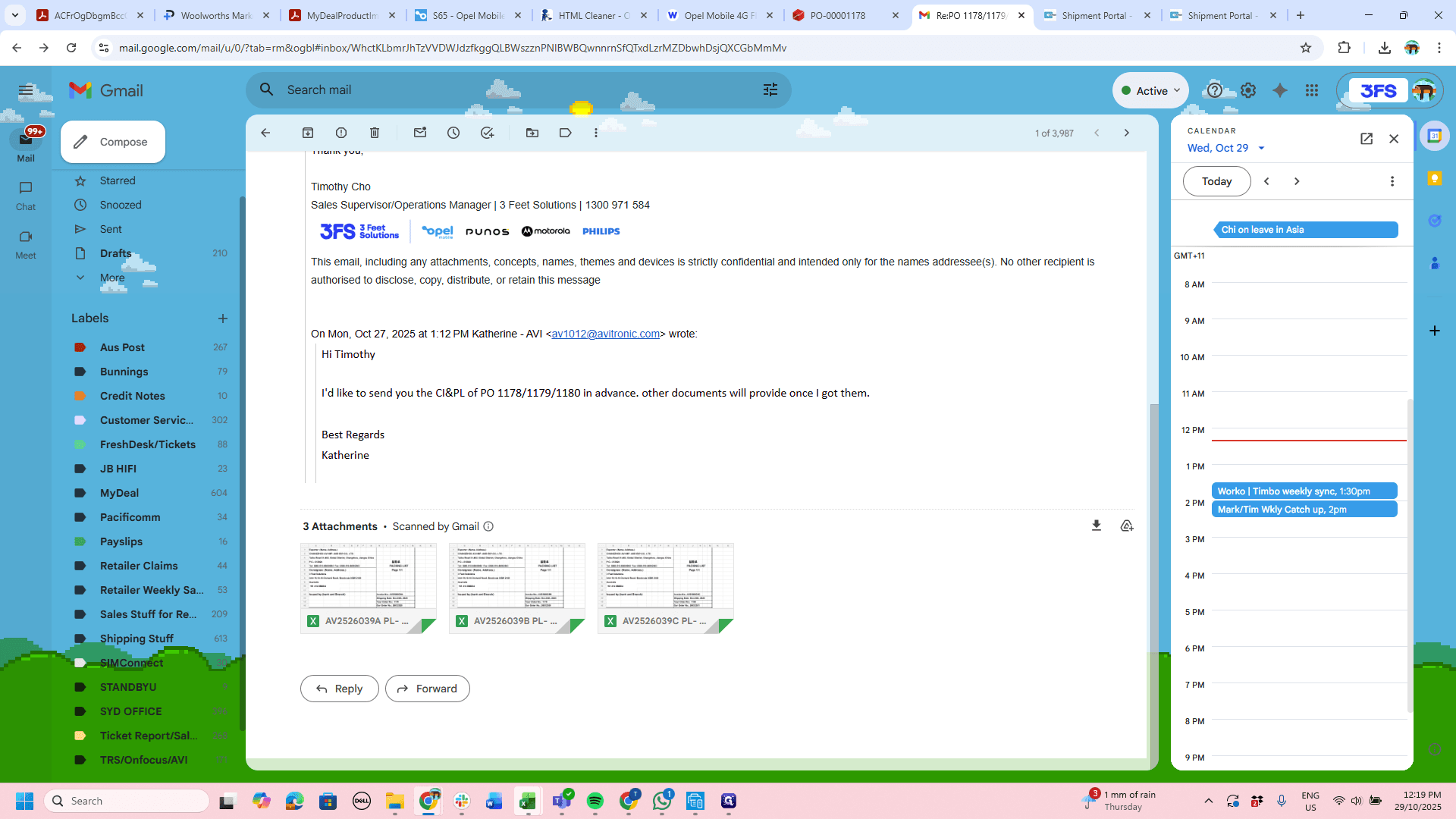
Task: Go back to inbox arrow
Action: (x=265, y=133)
